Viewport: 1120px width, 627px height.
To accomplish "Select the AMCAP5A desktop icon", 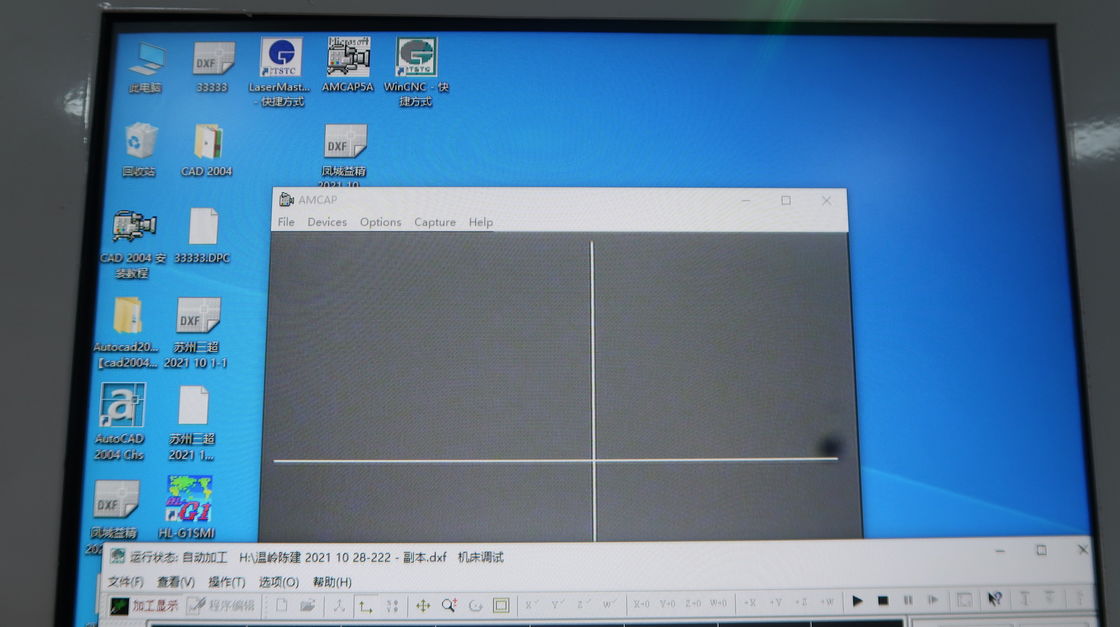I will point(348,58).
